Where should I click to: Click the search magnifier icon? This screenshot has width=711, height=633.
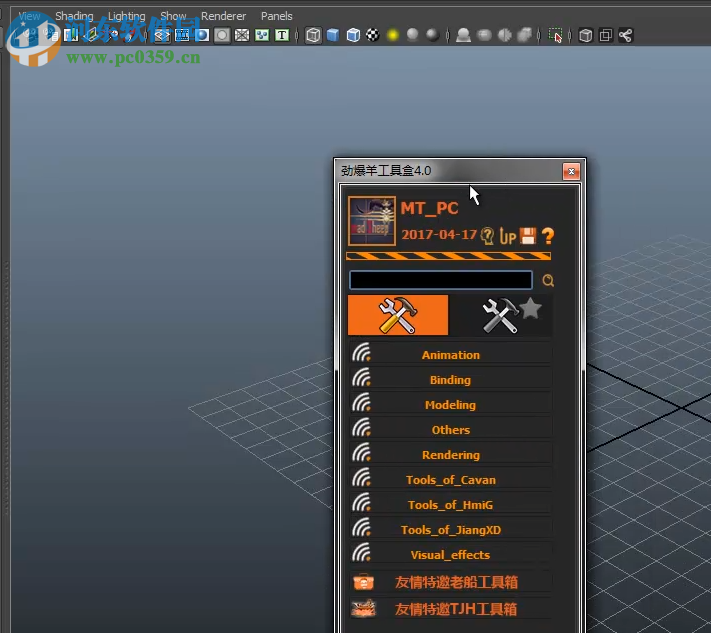(x=548, y=280)
